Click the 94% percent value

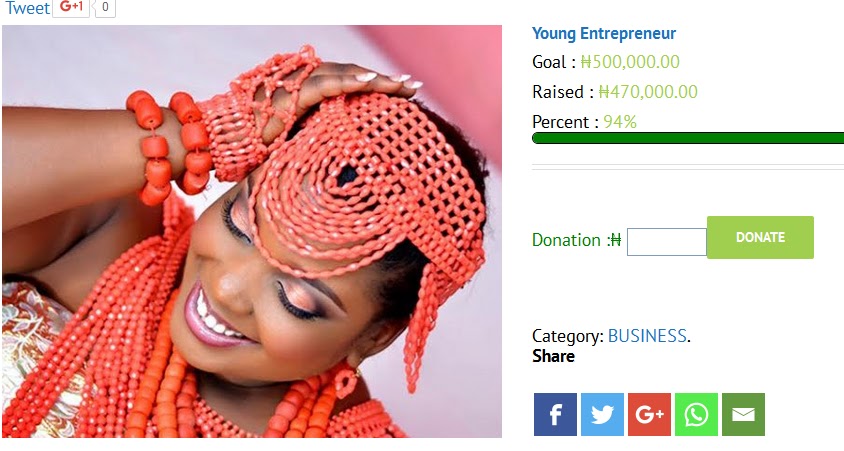click(x=620, y=122)
